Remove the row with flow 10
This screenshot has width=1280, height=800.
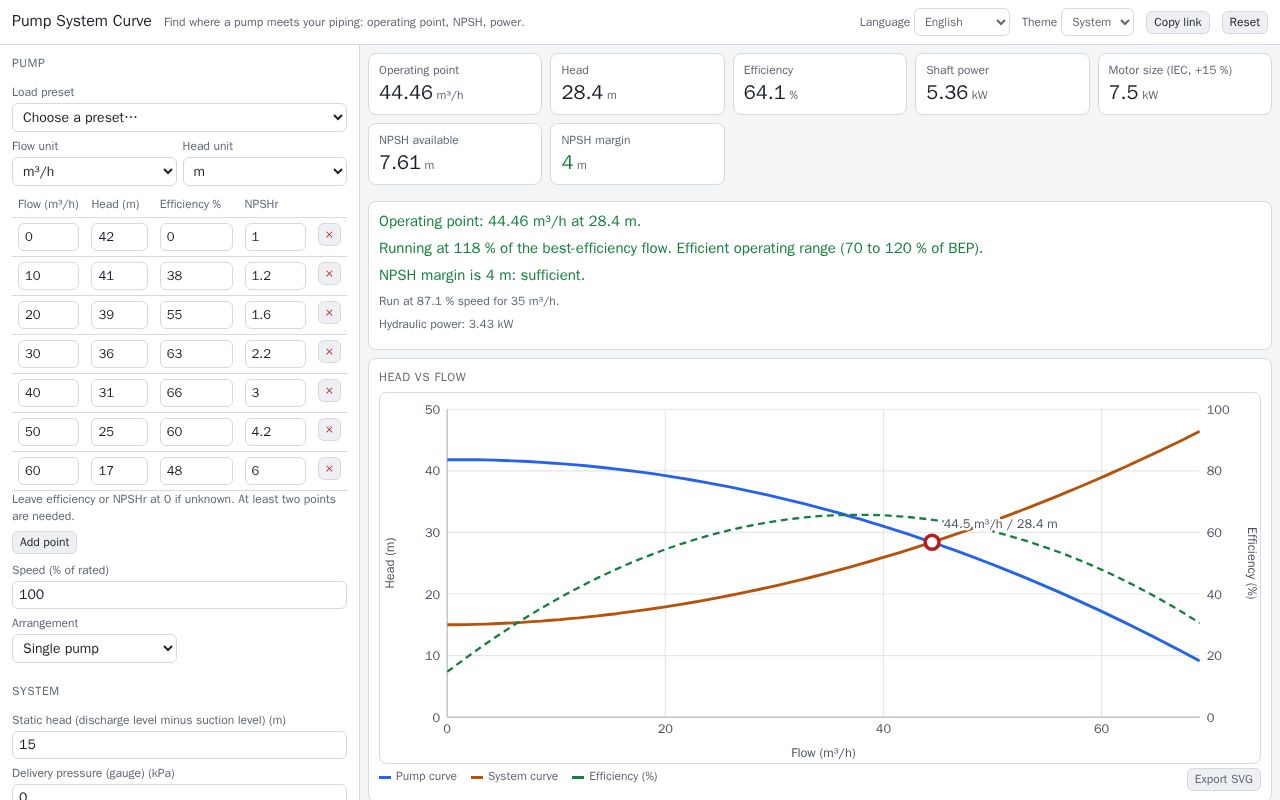[329, 274]
